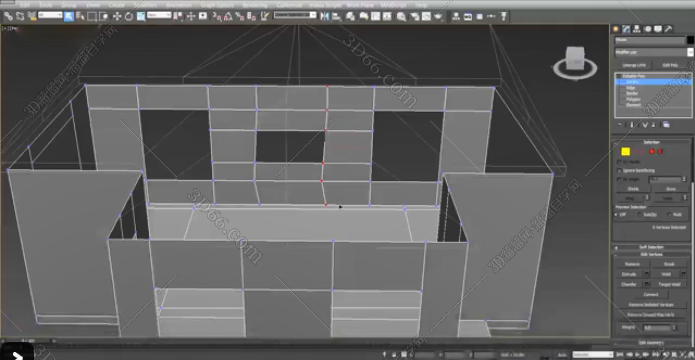695x360 pixels.
Task: Open the Layer Manager icon
Action: point(351,16)
